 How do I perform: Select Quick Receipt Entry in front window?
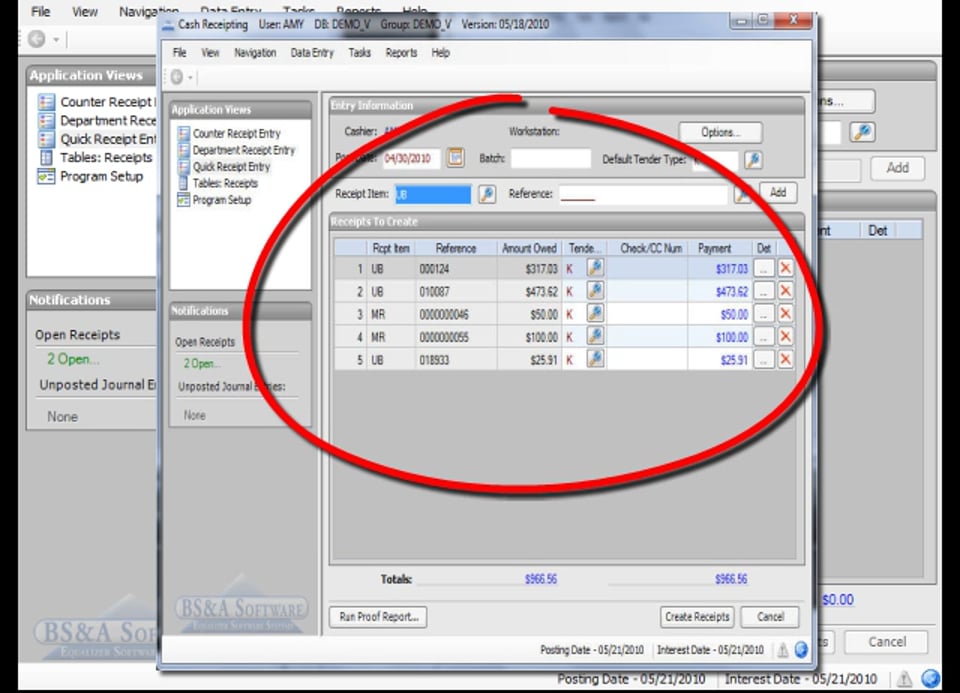click(x=231, y=167)
